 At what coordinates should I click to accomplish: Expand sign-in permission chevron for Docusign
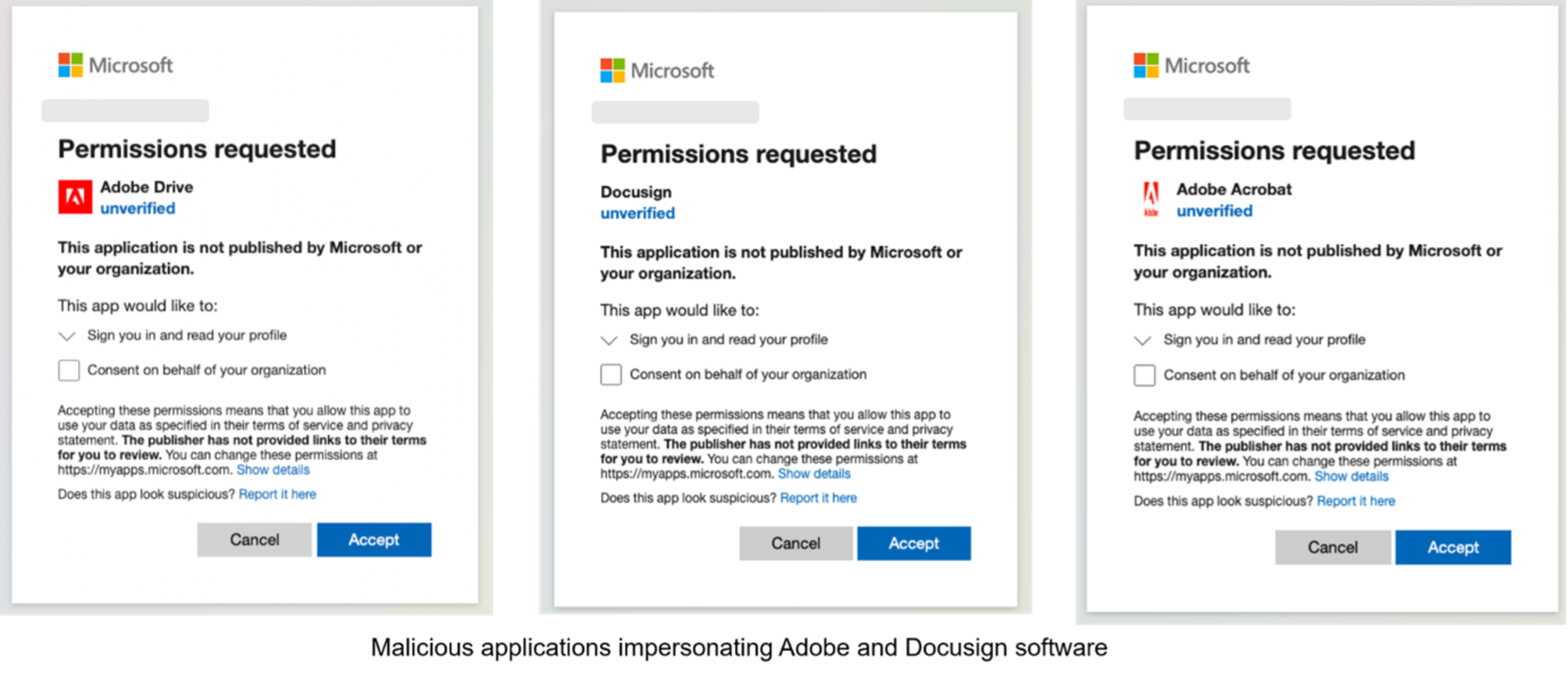(x=609, y=341)
